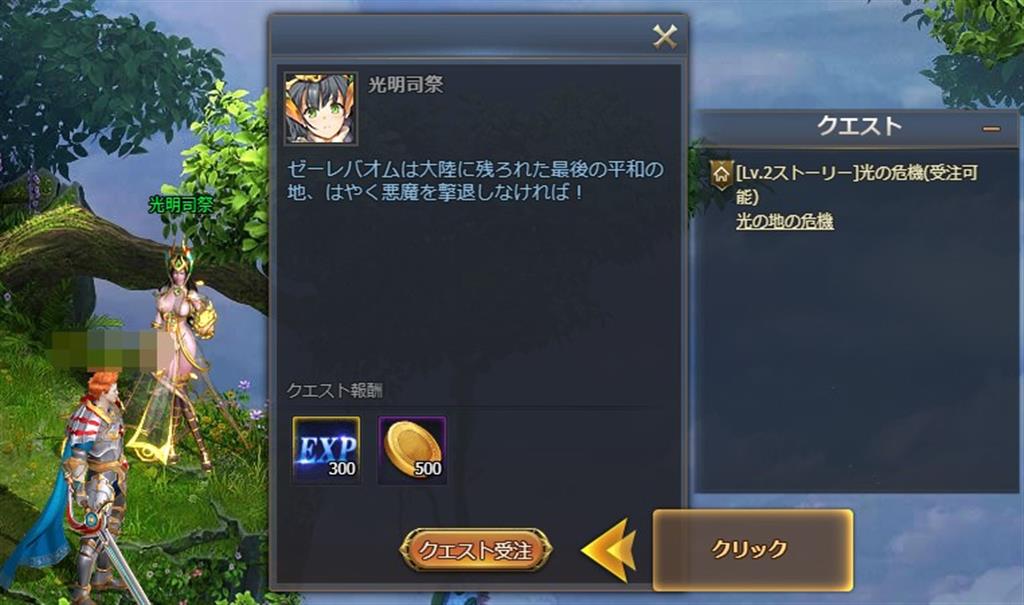Click the クエスト報酬 rewards section label
This screenshot has width=1024, height=605.
(x=334, y=390)
